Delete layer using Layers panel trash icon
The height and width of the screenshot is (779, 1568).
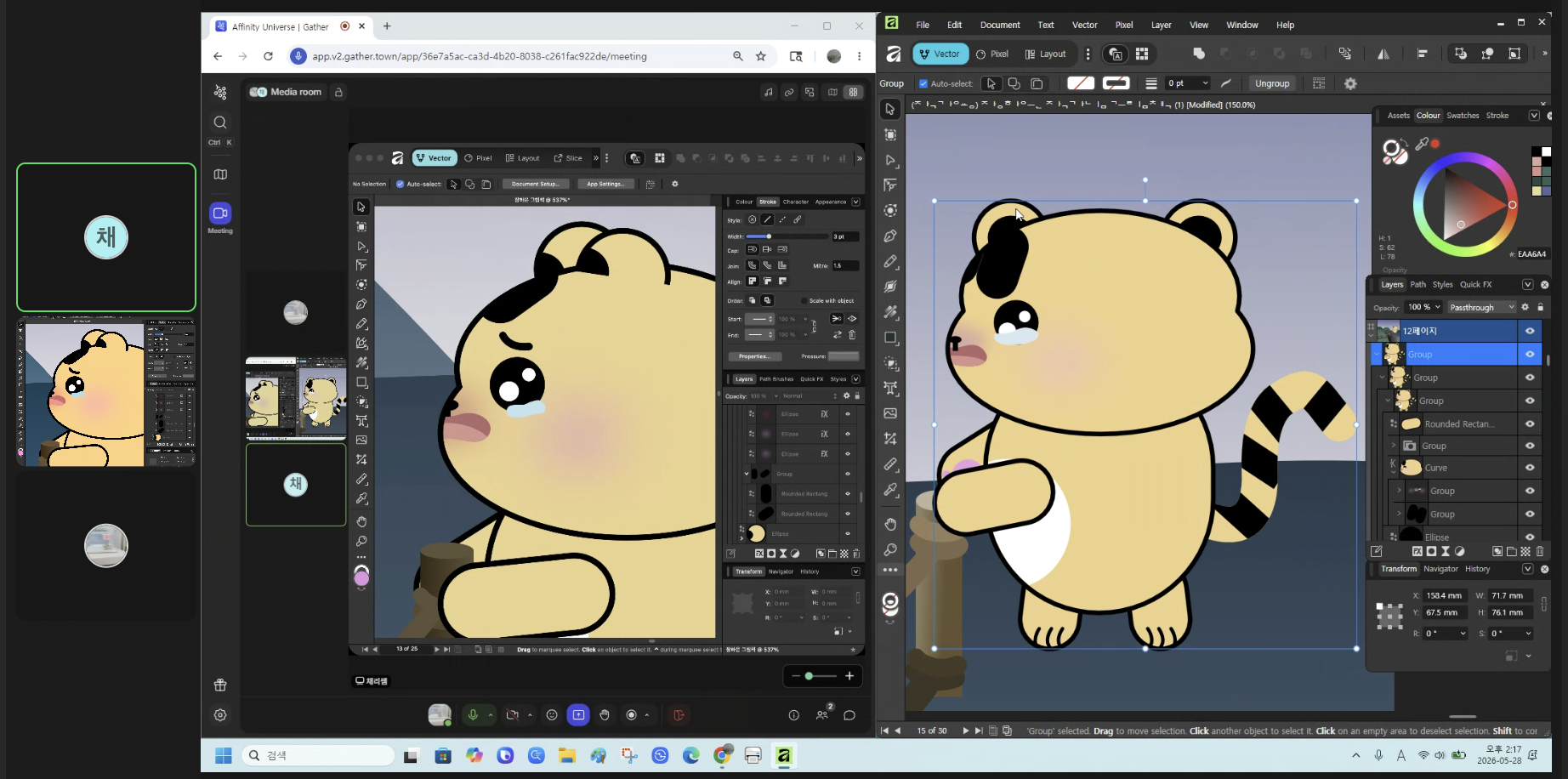[1540, 551]
